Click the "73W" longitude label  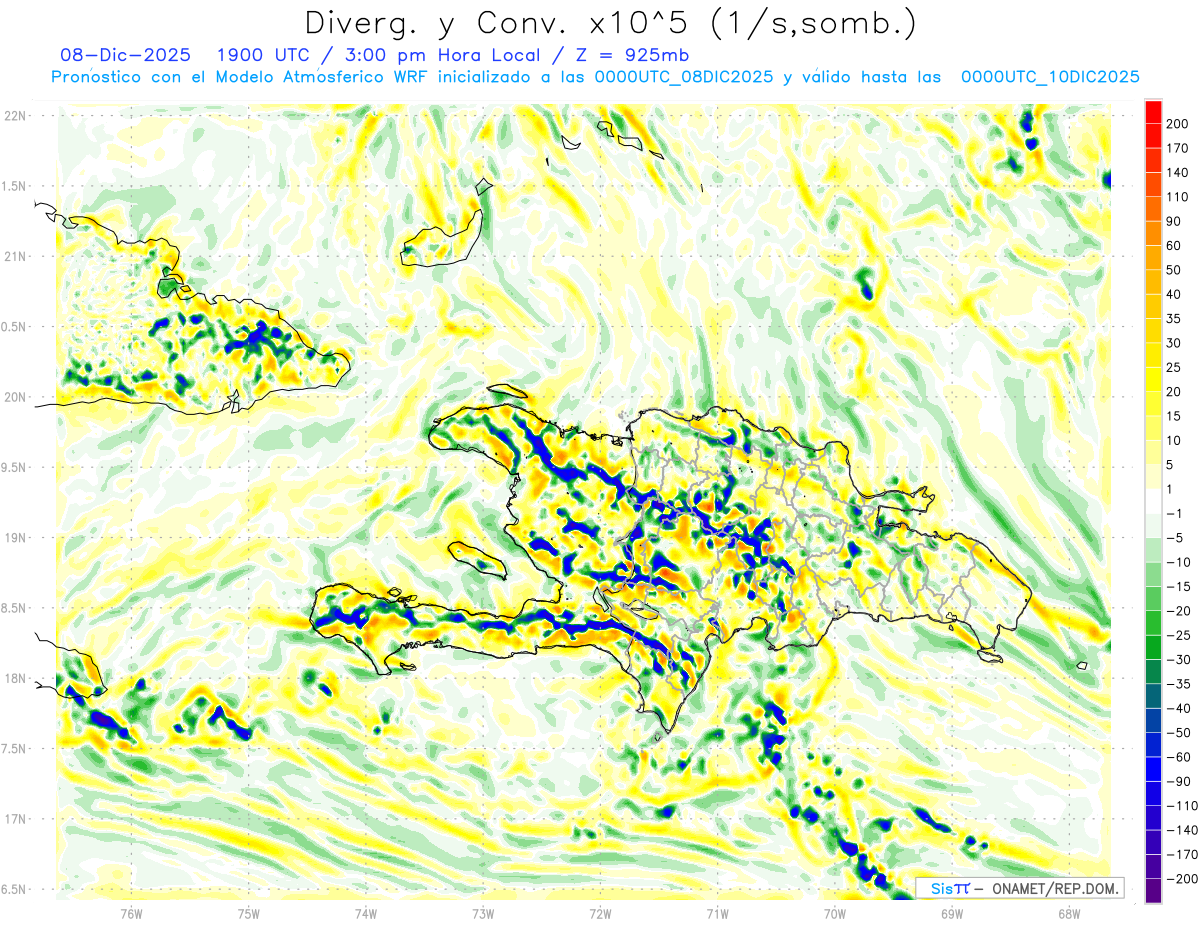[x=483, y=913]
